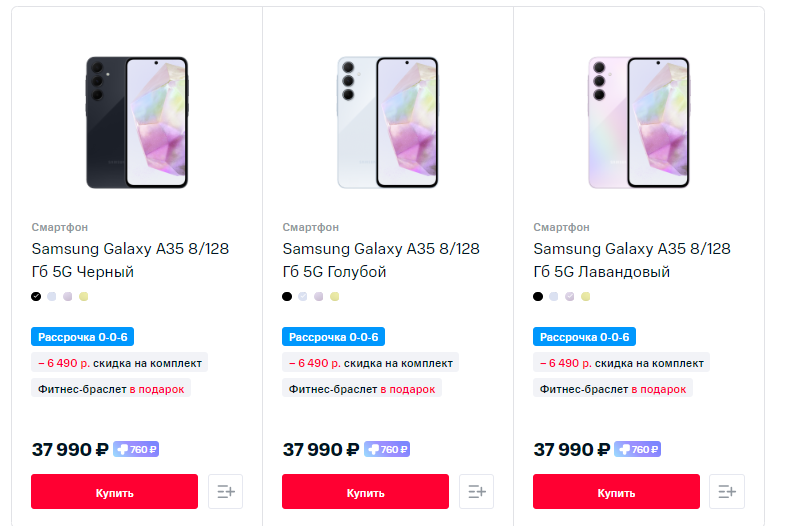Click the lavender Galaxy A35 phone image
The width and height of the screenshot is (794, 526).
coord(639,122)
